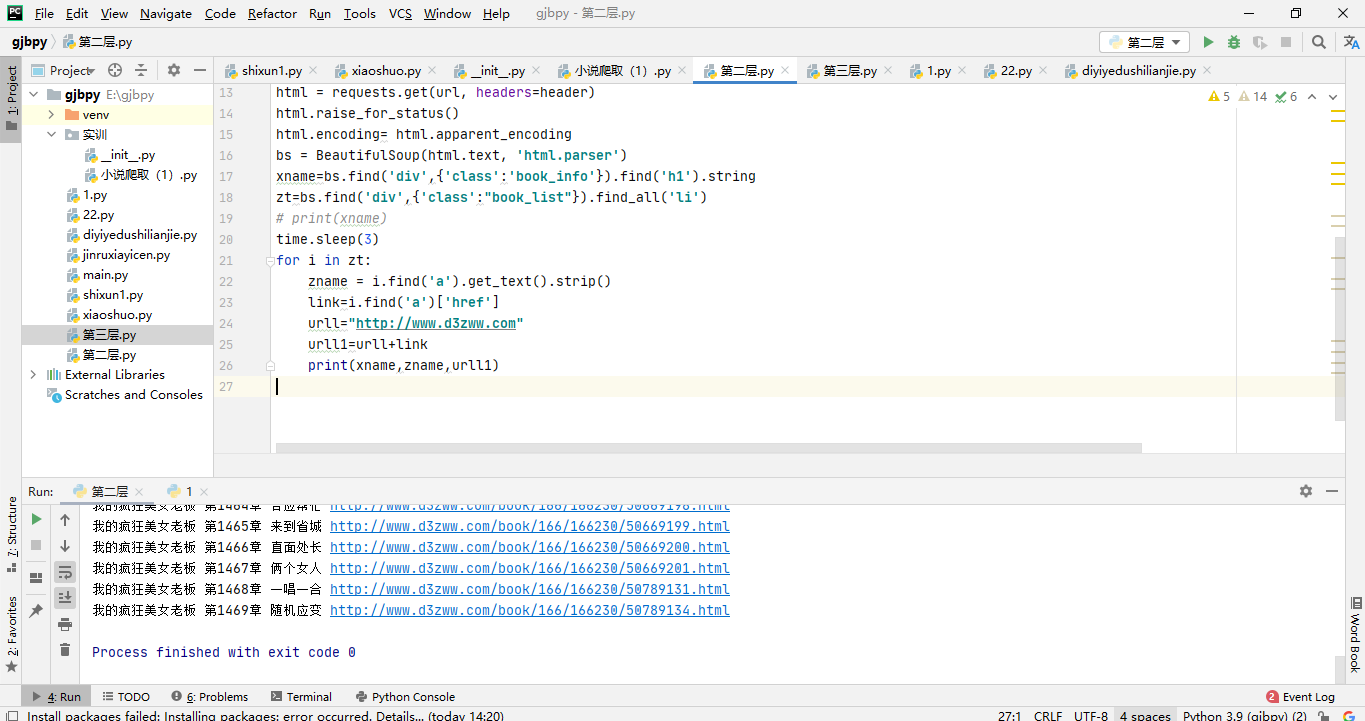1365x721 pixels.
Task: Rerun the script in the Run panel
Action: [37, 519]
